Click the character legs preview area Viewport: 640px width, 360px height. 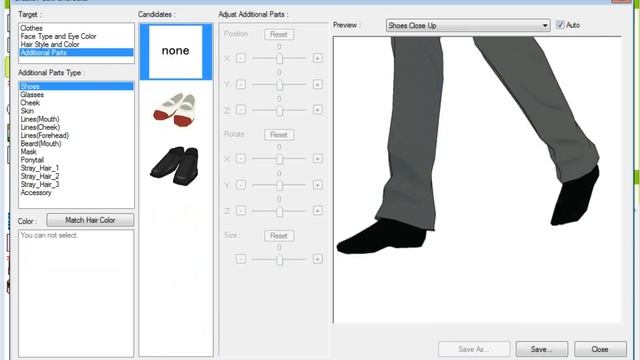477,180
